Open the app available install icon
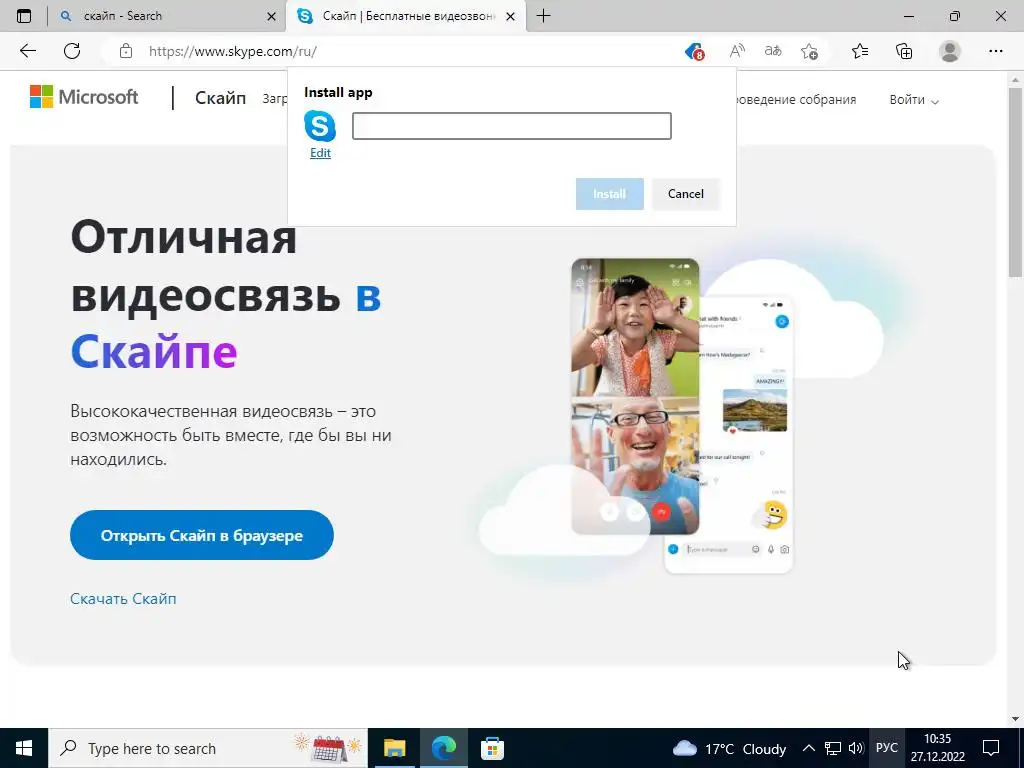Viewport: 1024px width, 768px height. (694, 51)
